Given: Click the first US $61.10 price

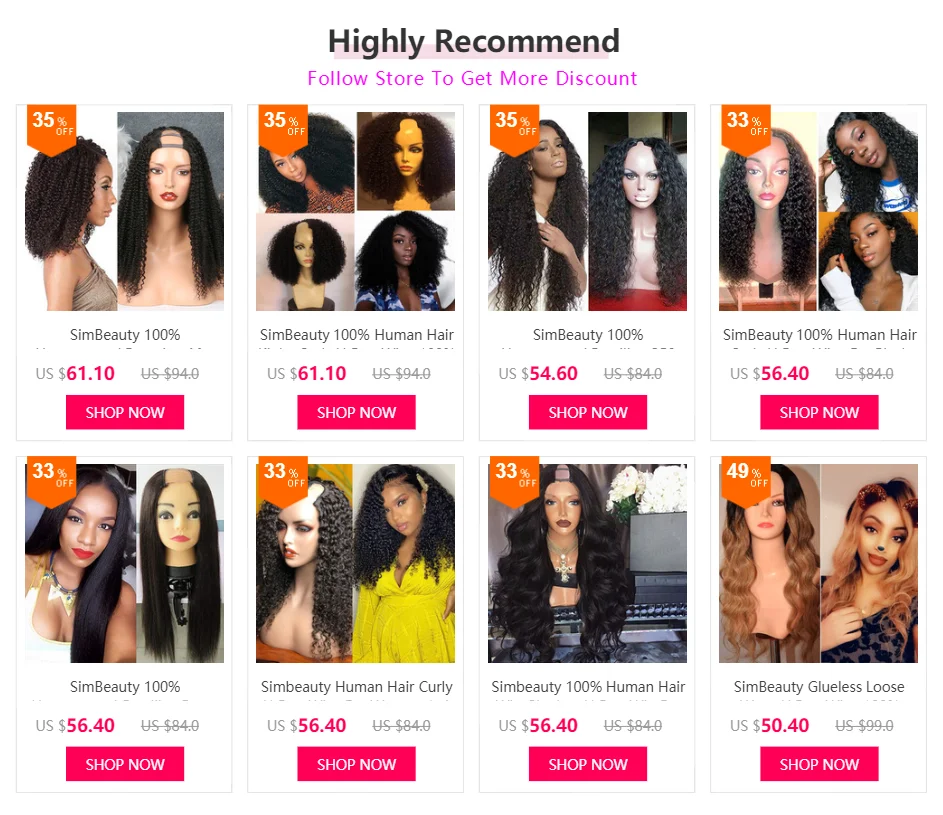Looking at the screenshot, I should point(75,374).
